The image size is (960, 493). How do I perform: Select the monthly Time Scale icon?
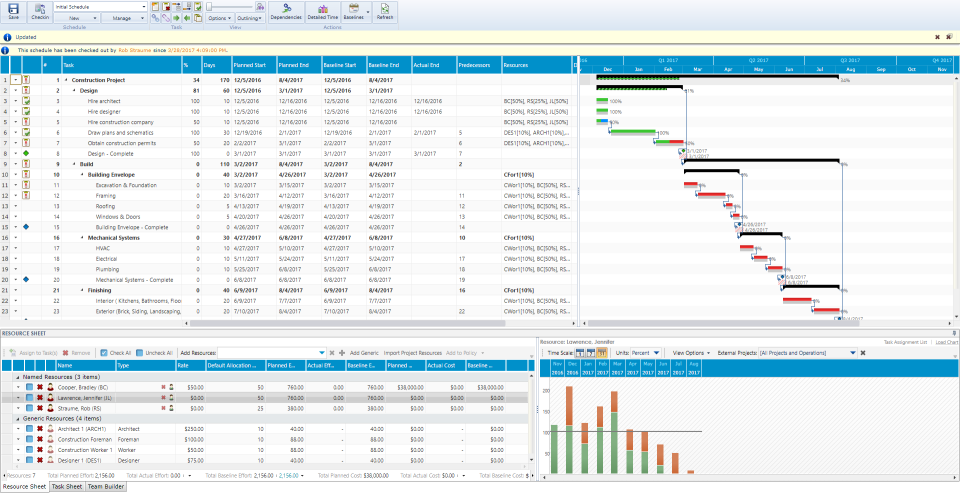tap(601, 353)
